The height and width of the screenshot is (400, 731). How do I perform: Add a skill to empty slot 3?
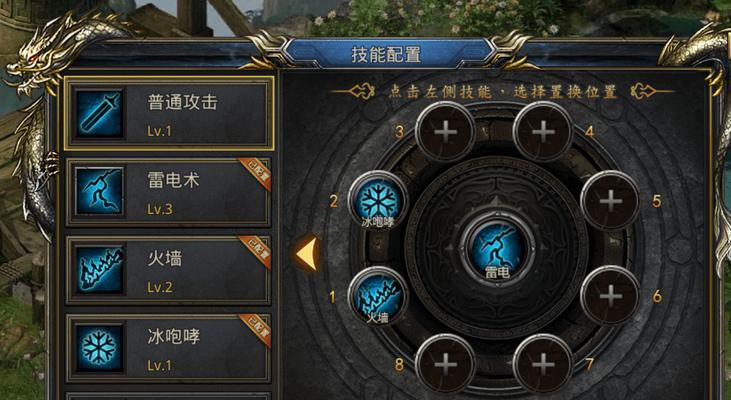click(445, 132)
